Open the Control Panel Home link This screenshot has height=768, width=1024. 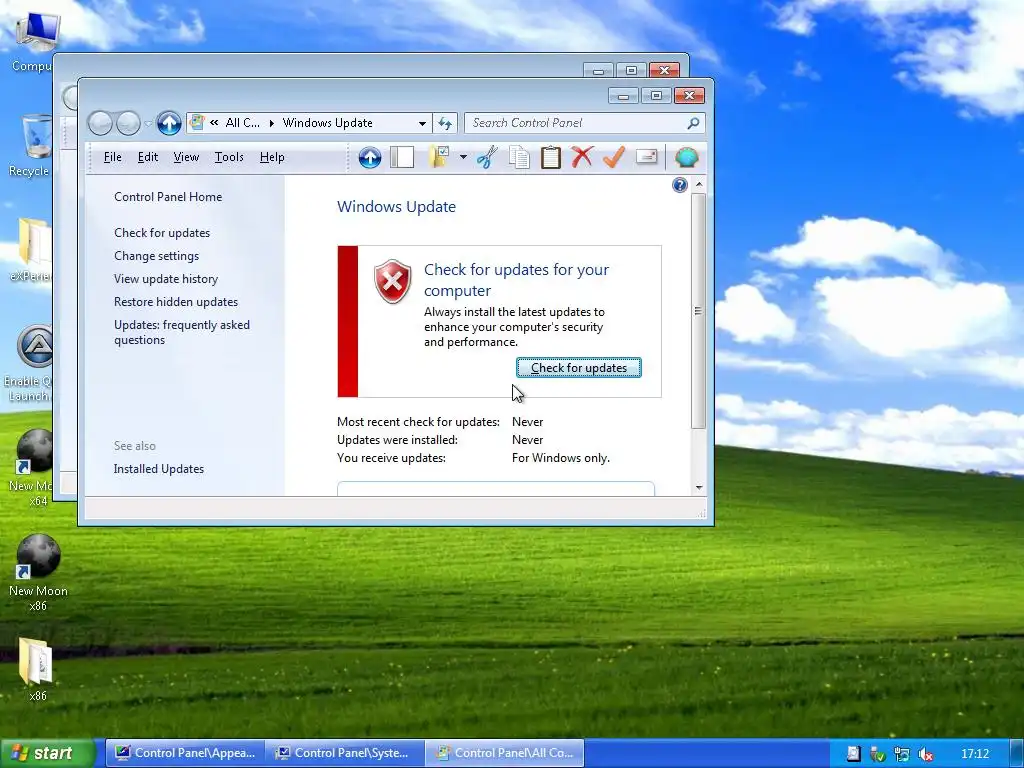click(x=168, y=197)
